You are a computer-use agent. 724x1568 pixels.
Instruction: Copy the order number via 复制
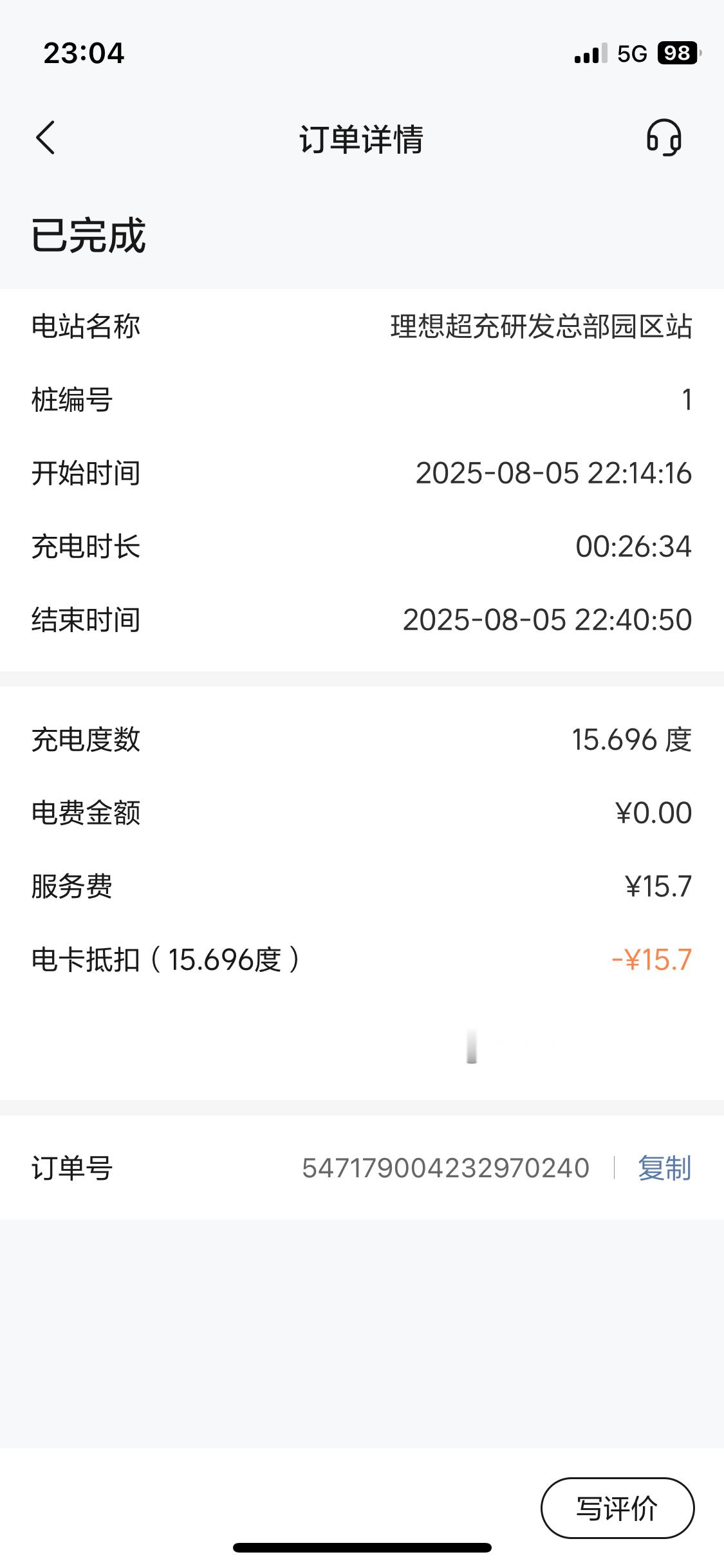click(x=664, y=1168)
